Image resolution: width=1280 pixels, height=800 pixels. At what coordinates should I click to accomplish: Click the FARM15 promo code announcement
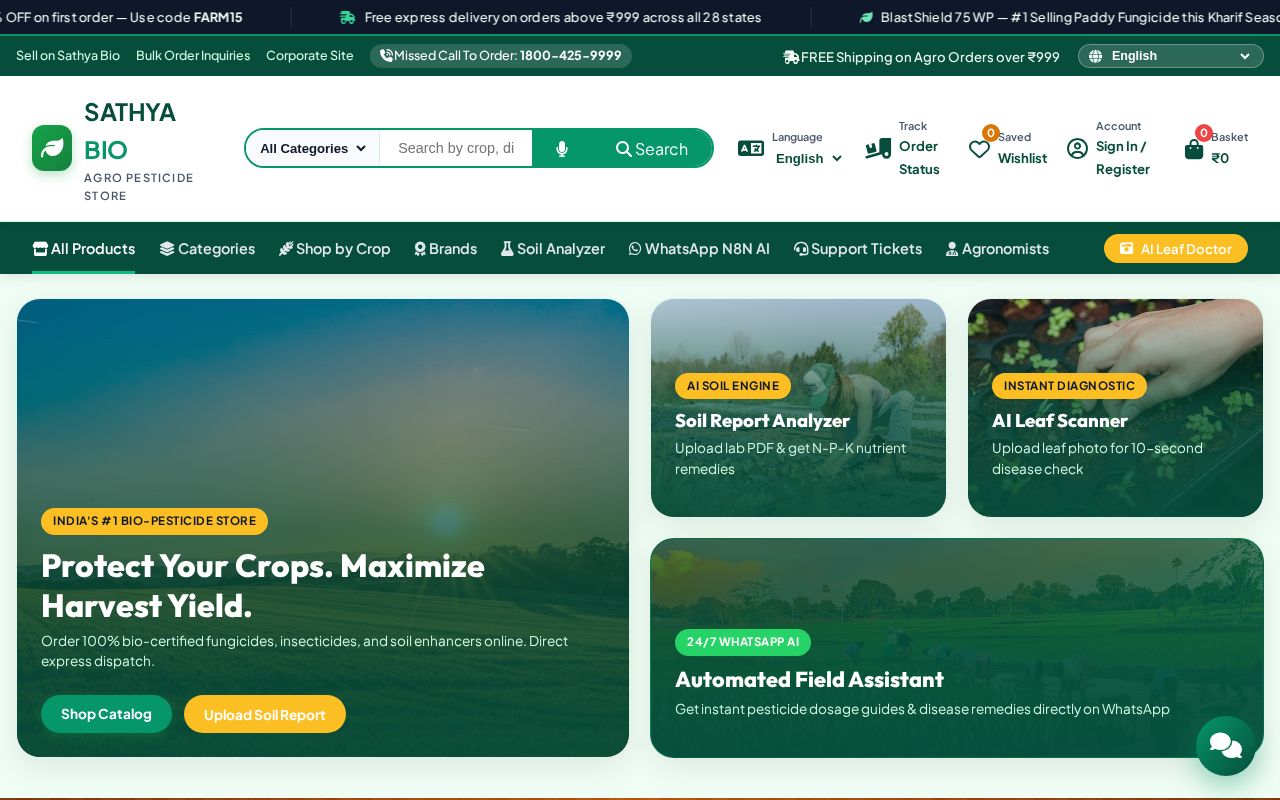(121, 17)
